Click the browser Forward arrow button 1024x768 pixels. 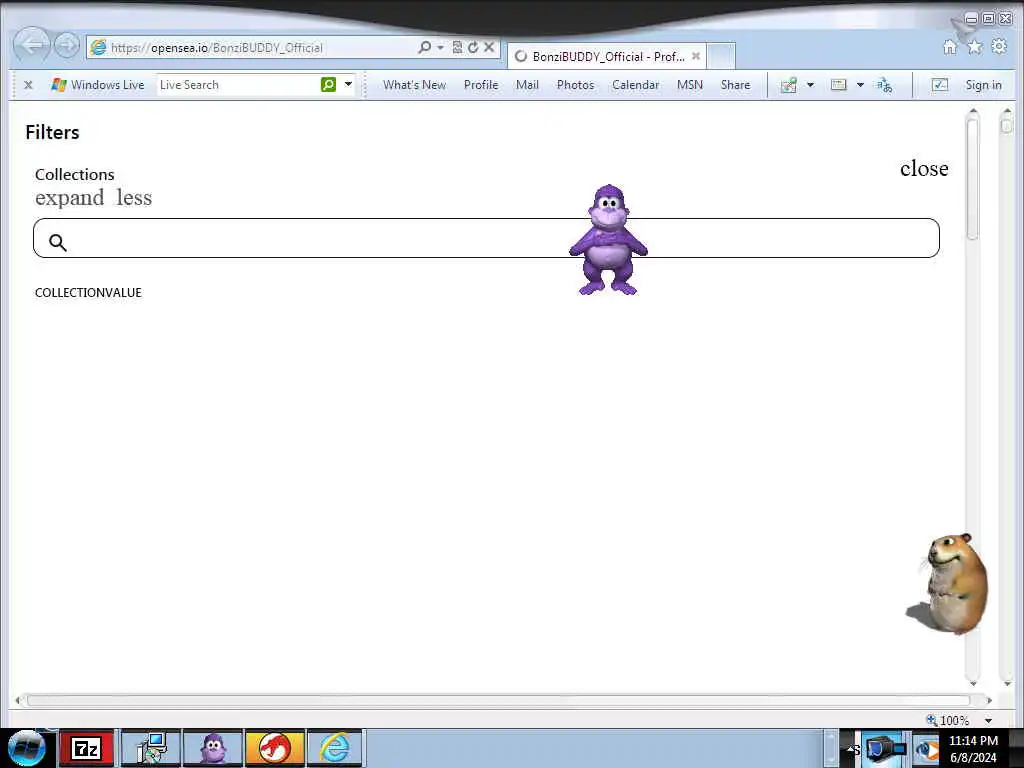pos(66,46)
